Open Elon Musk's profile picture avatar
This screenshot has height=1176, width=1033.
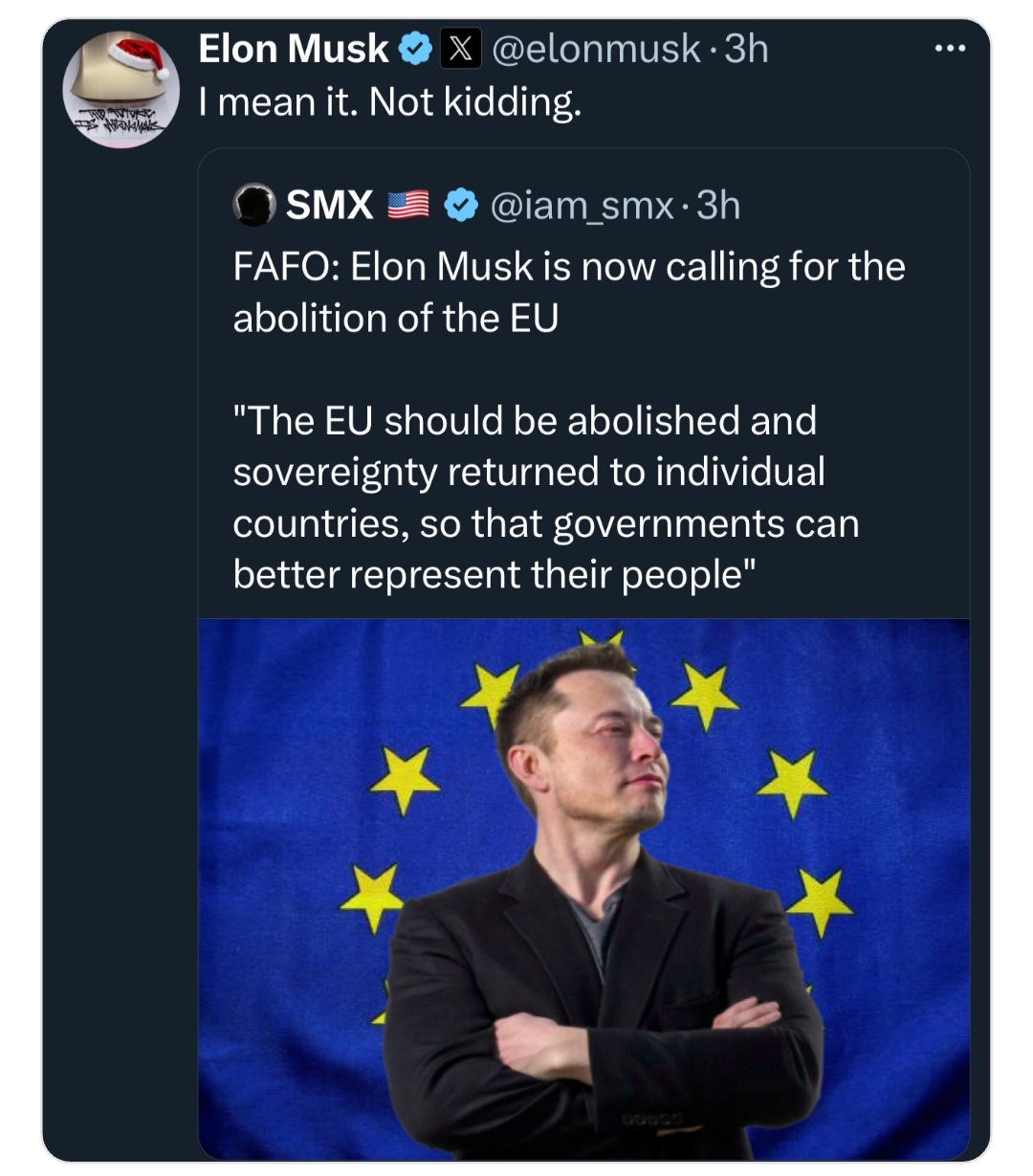click(121, 91)
